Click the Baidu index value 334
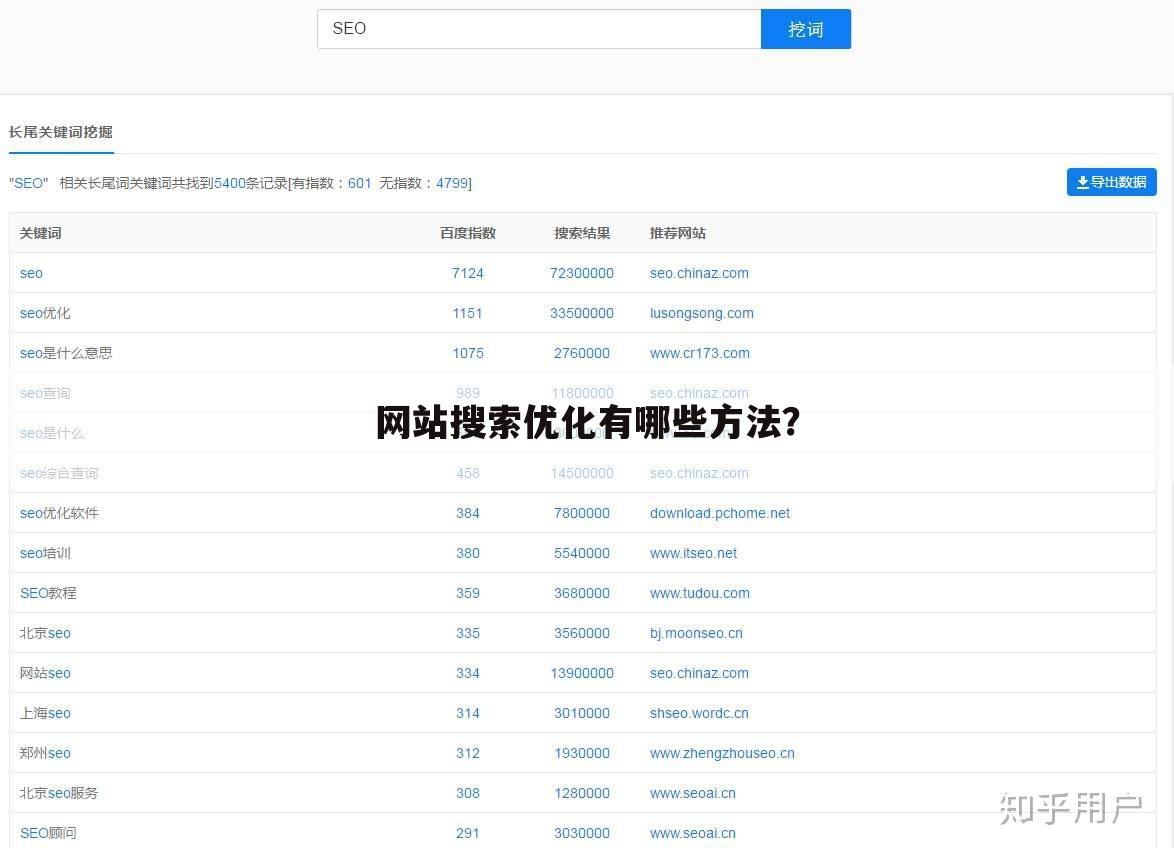The image size is (1174, 848). (x=468, y=673)
